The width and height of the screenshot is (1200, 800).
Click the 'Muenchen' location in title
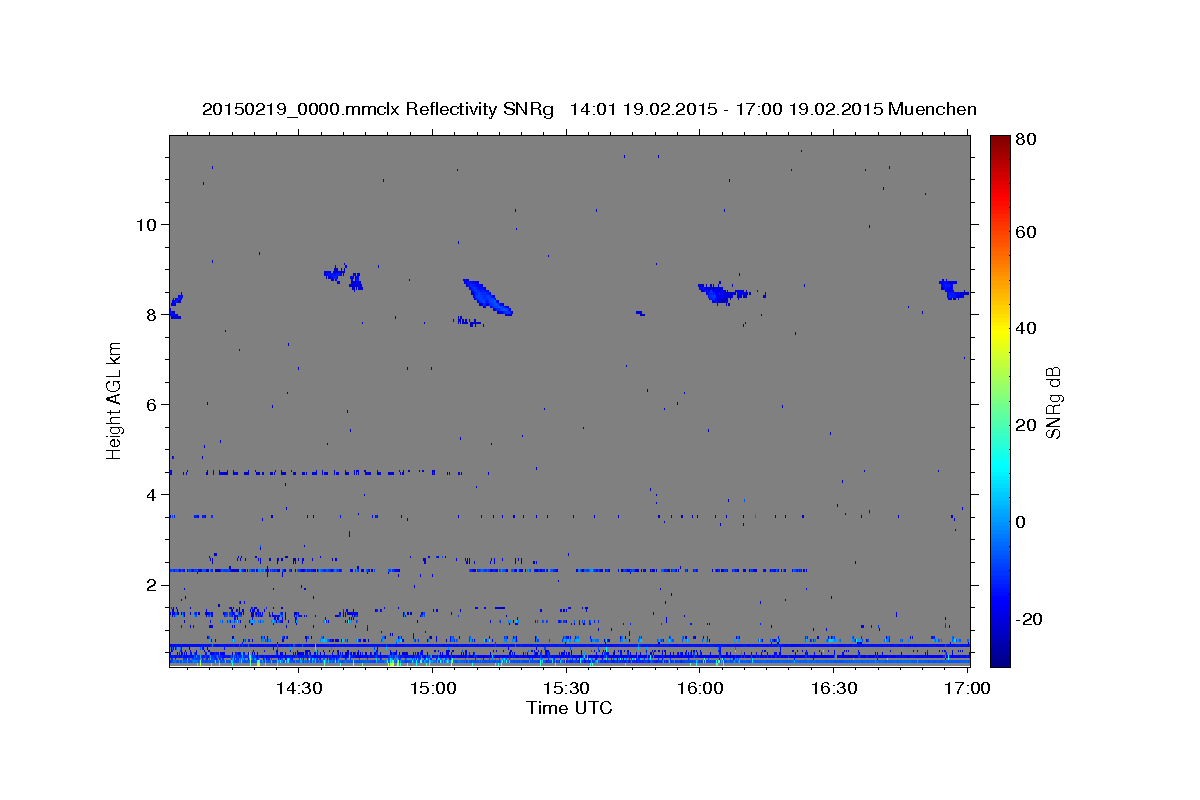[x=932, y=109]
